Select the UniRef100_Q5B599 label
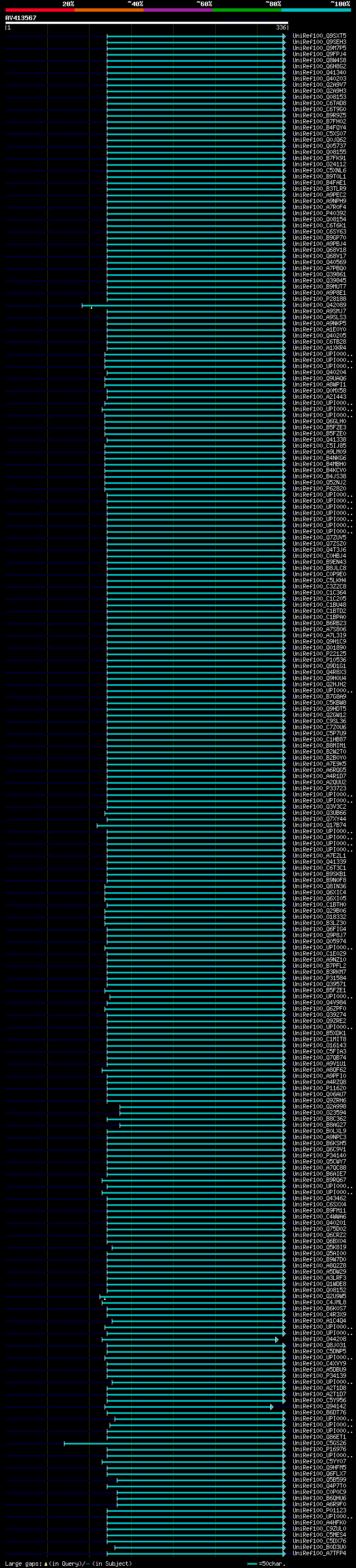Viewport: 356px width, 1568px height. (x=319, y=1480)
